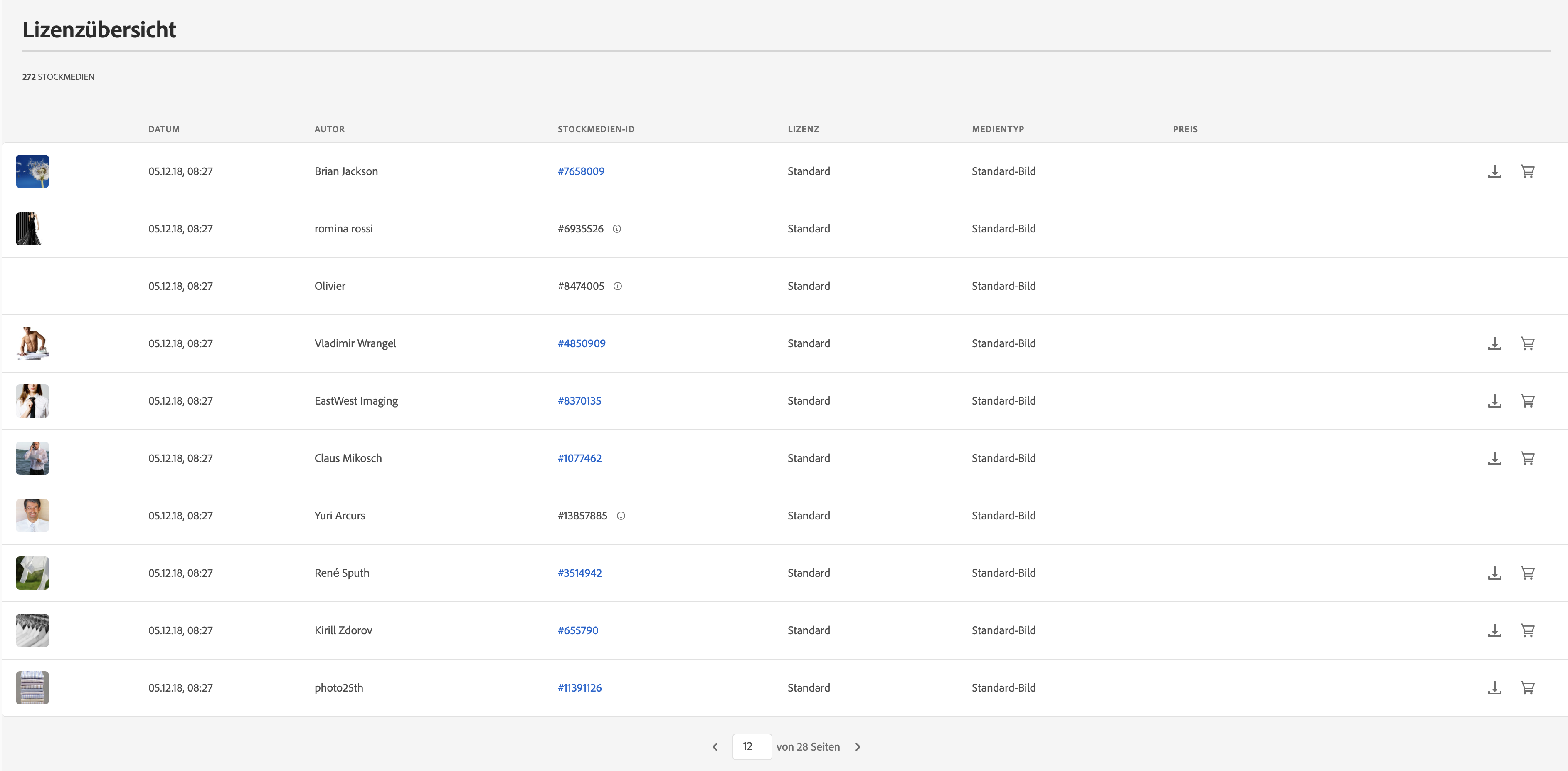Open stock ID link #11391126
This screenshot has width=1568, height=771.
coord(579,687)
